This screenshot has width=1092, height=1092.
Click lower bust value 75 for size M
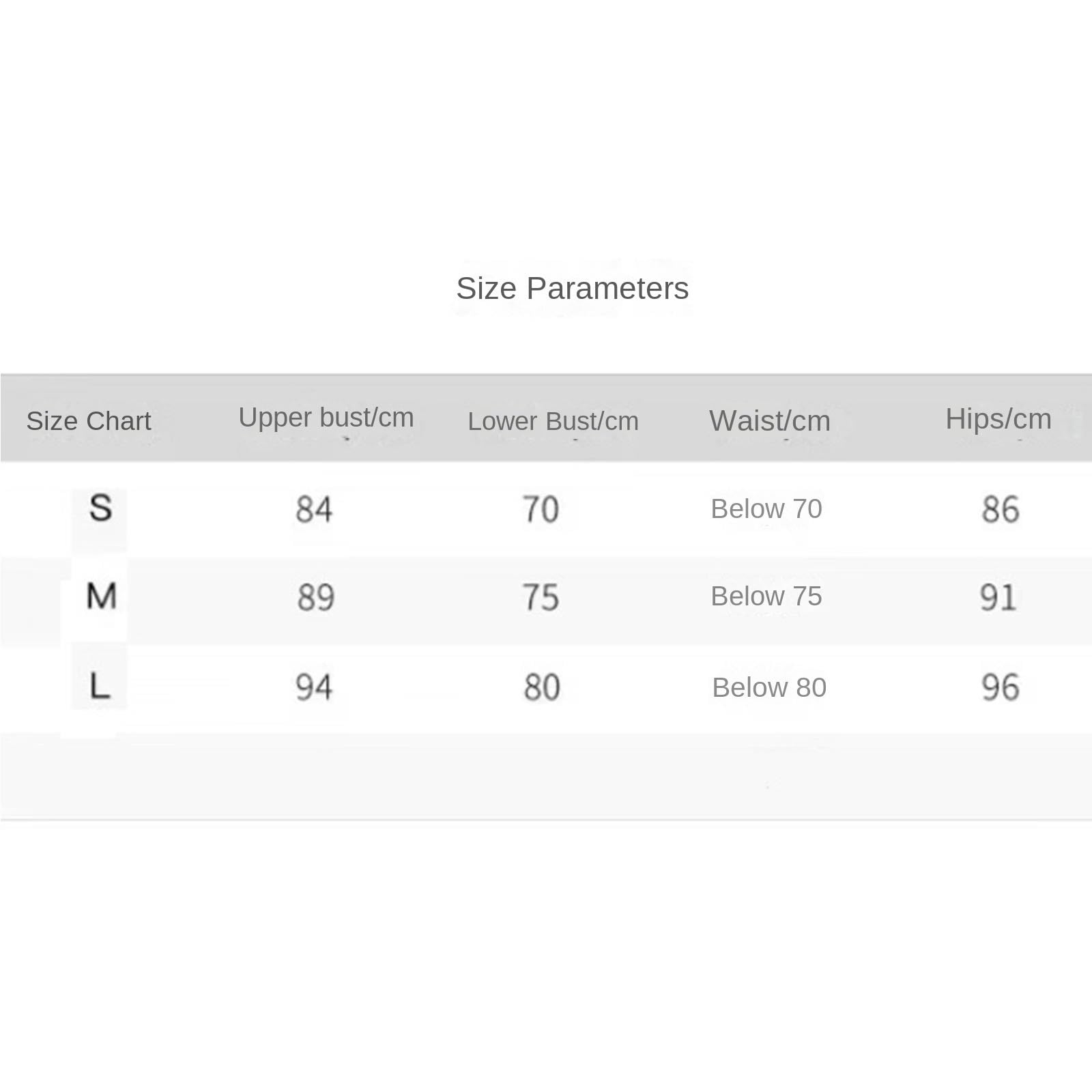pyautogui.click(x=541, y=598)
